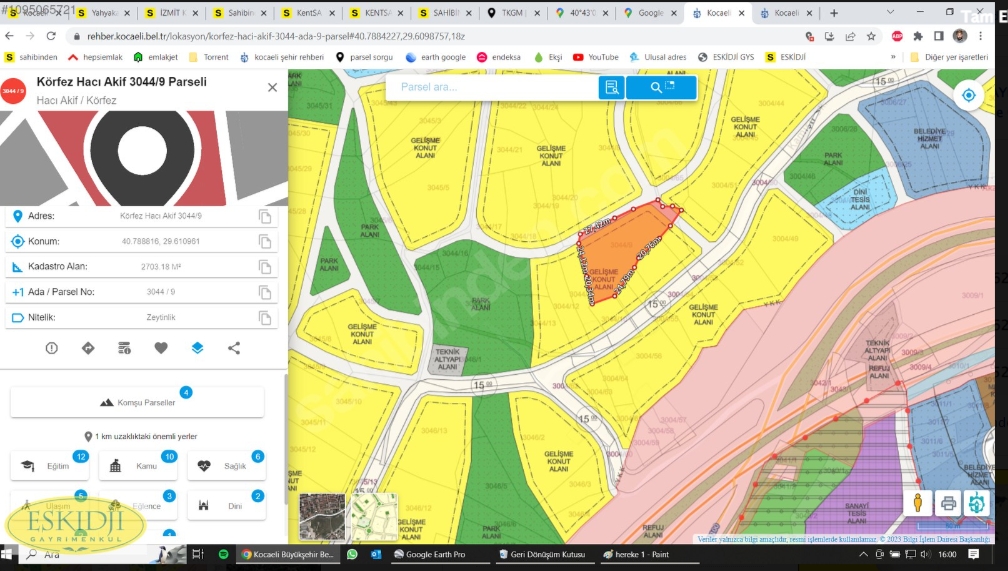
Task: Show nearby Eğitim places
Action: 50,466
